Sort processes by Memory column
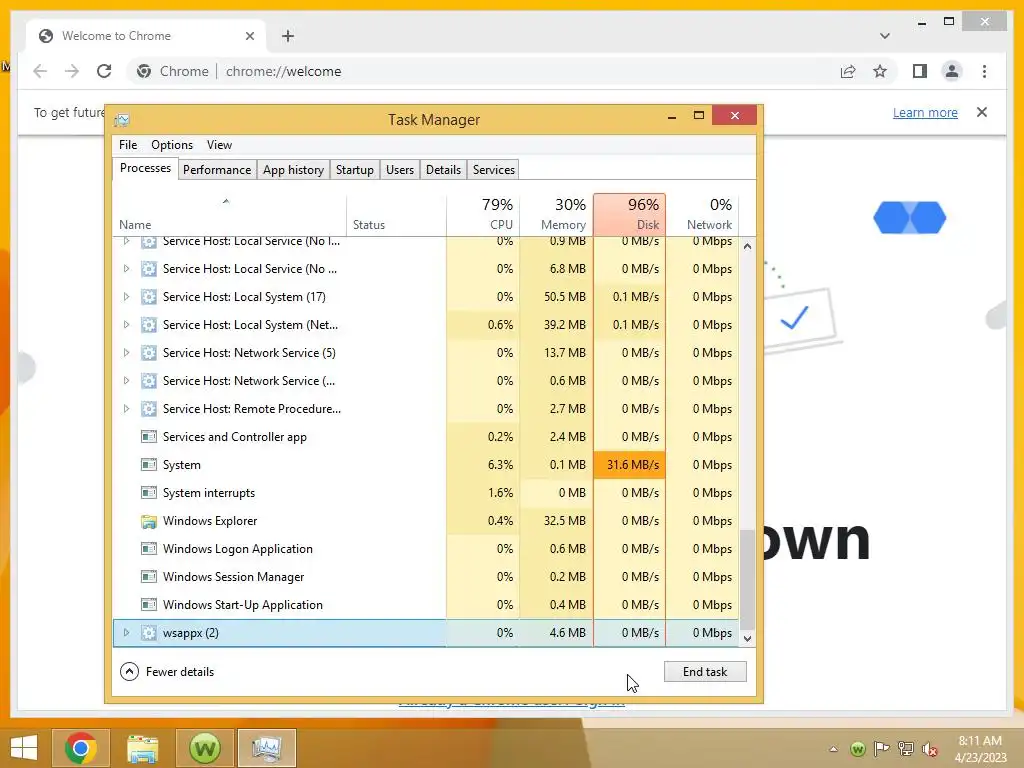 (x=556, y=214)
